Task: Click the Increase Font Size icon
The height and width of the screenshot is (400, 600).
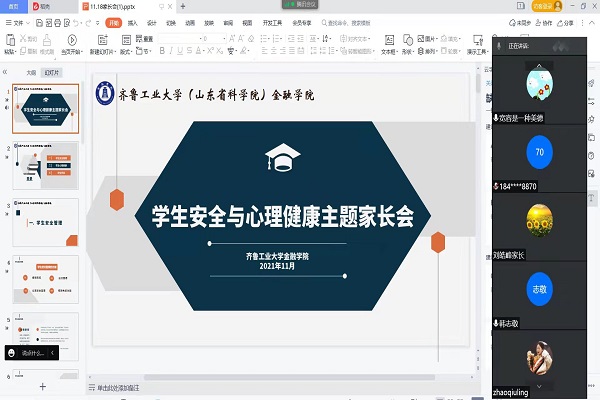Action: pos(232,39)
